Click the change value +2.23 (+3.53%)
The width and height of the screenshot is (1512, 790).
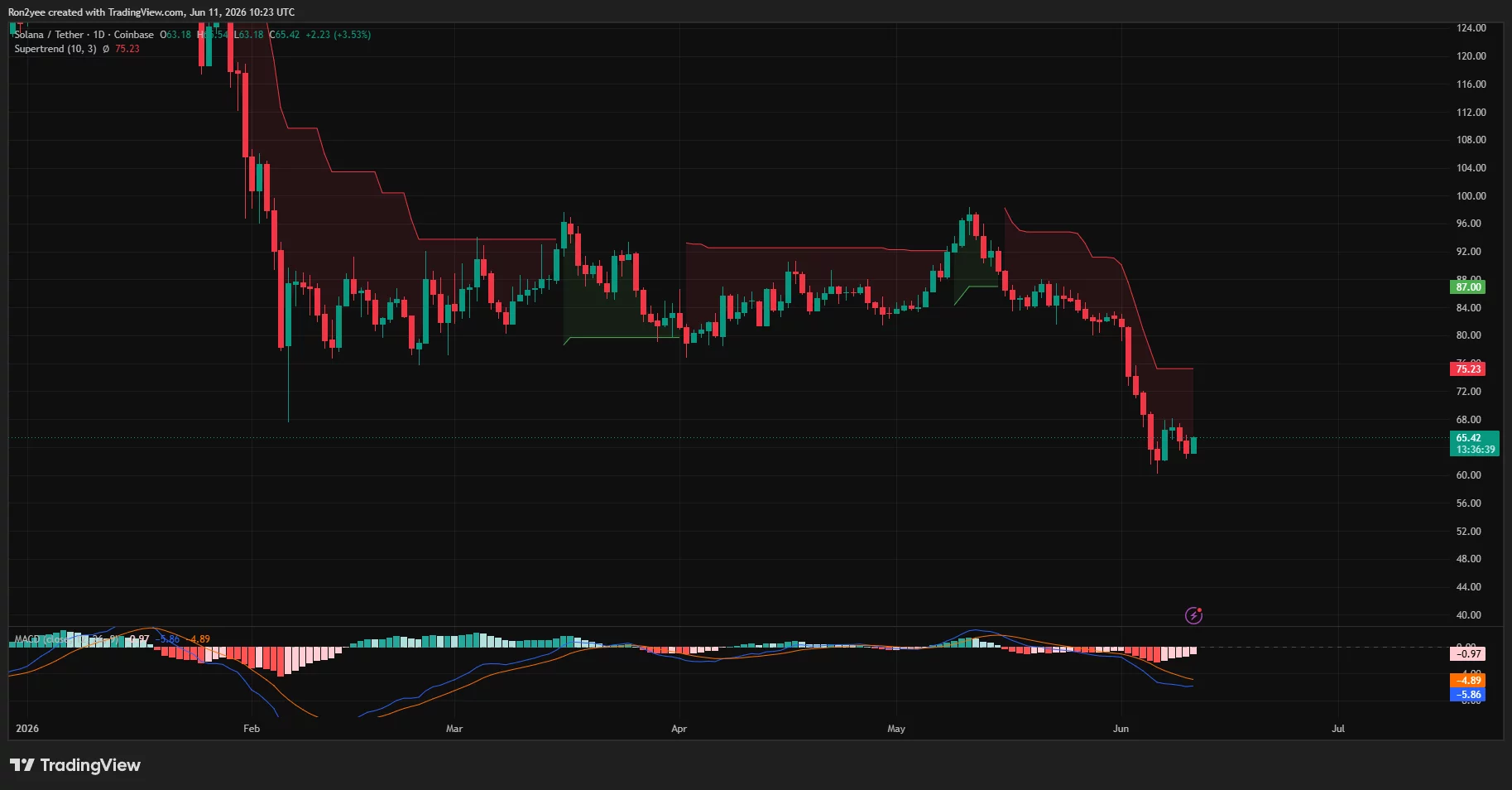point(338,35)
